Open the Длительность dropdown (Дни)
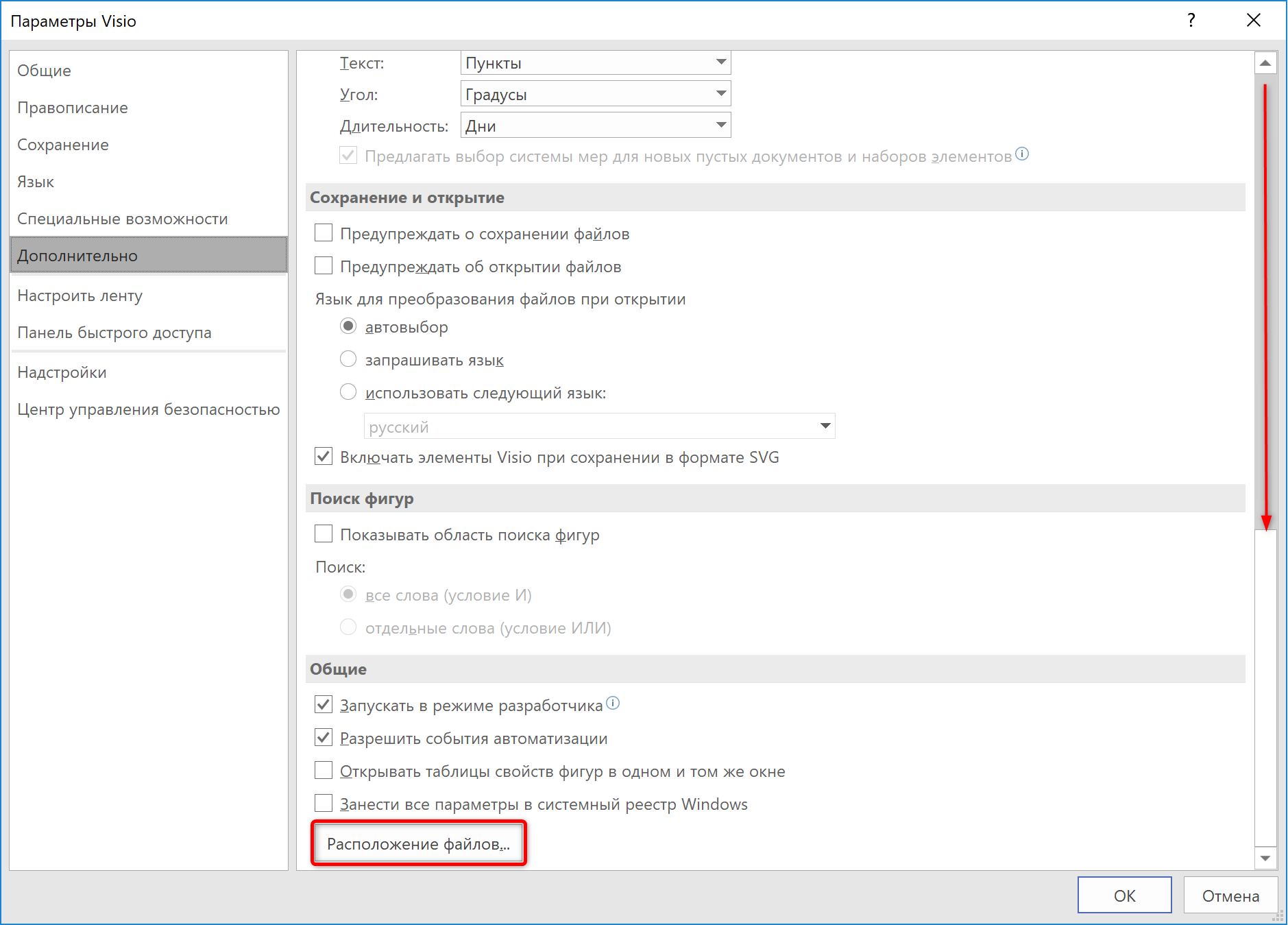 tap(596, 125)
